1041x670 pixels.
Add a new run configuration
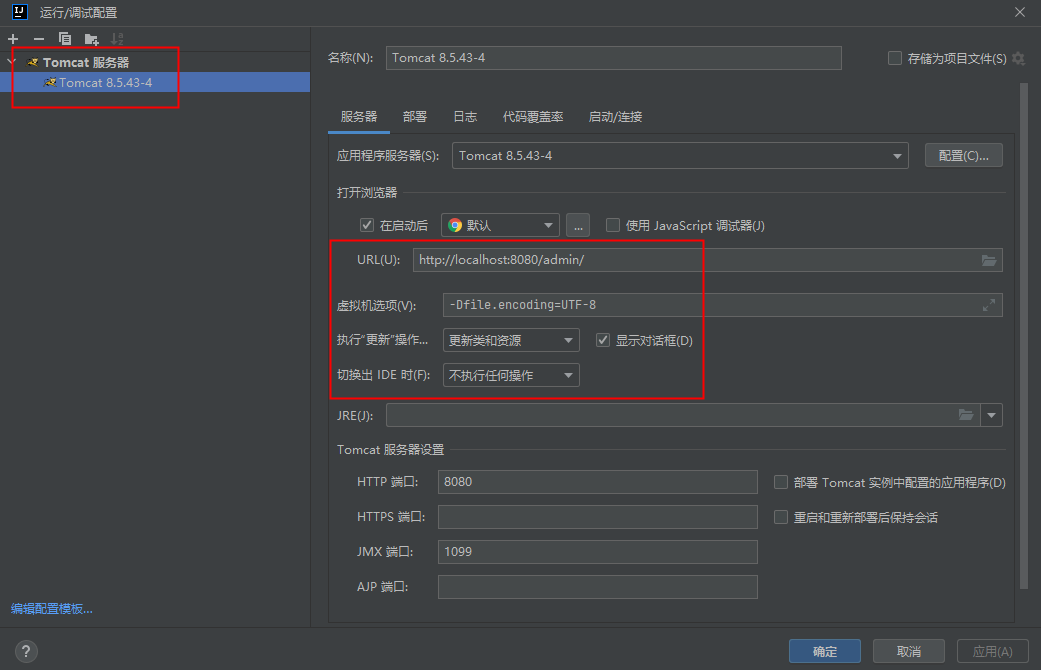coord(13,39)
